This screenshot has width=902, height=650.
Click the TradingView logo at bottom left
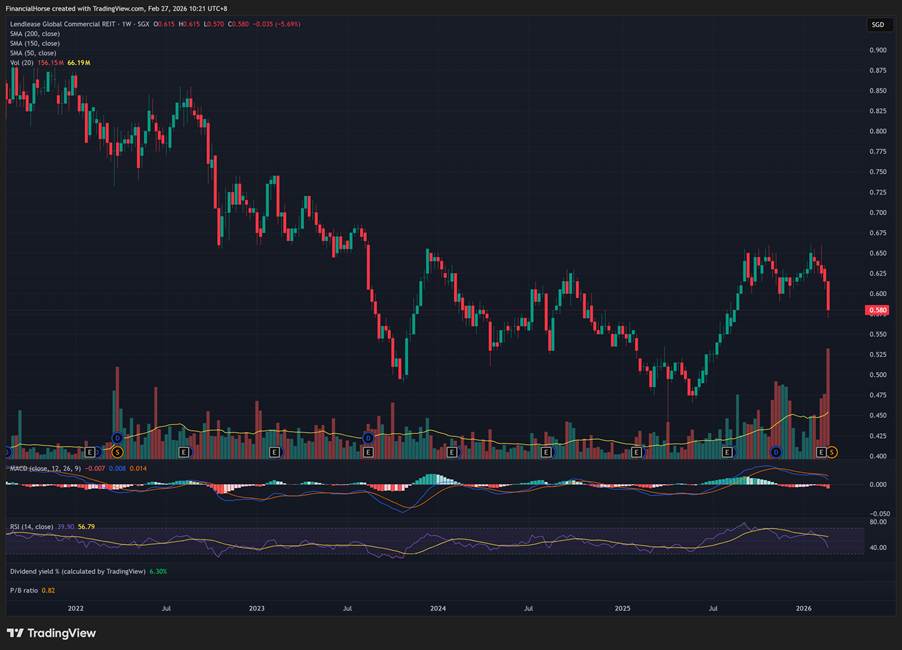click(x=51, y=633)
